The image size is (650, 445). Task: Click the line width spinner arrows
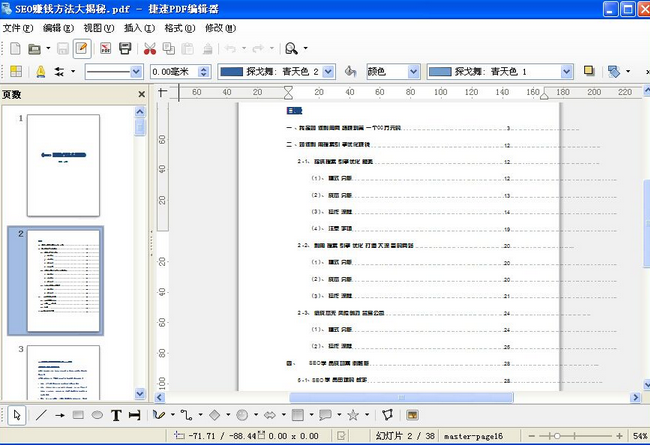pyautogui.click(x=203, y=72)
